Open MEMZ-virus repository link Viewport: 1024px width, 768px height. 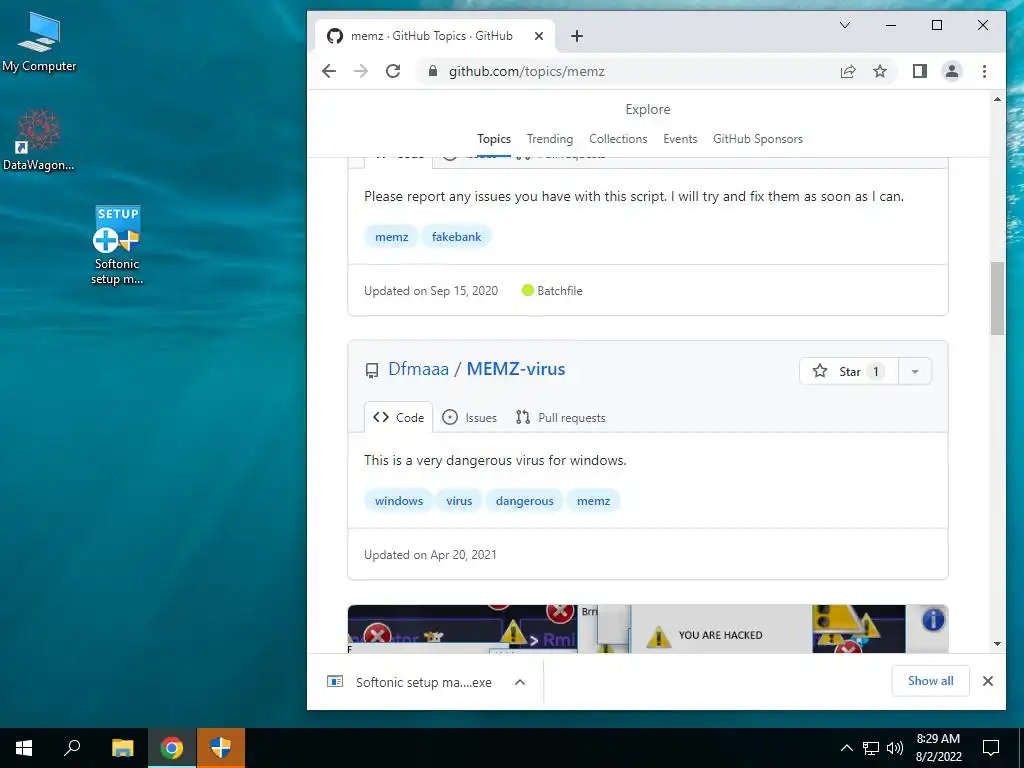(516, 369)
